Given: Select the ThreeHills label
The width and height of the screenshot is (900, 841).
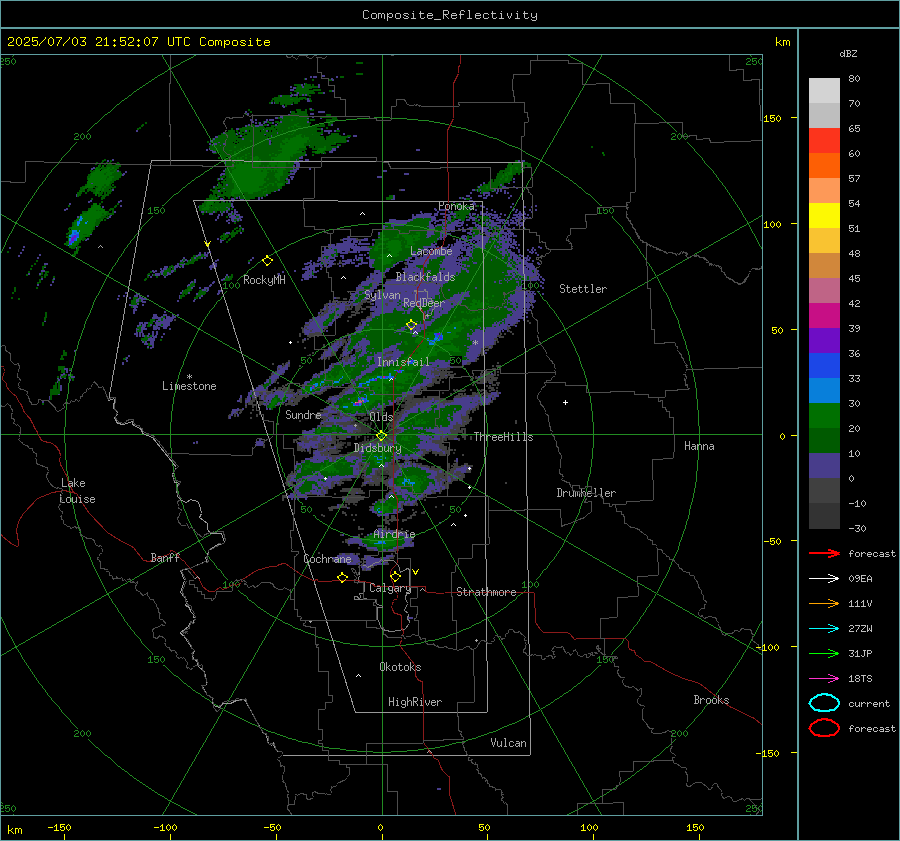Looking at the screenshot, I should tap(503, 437).
